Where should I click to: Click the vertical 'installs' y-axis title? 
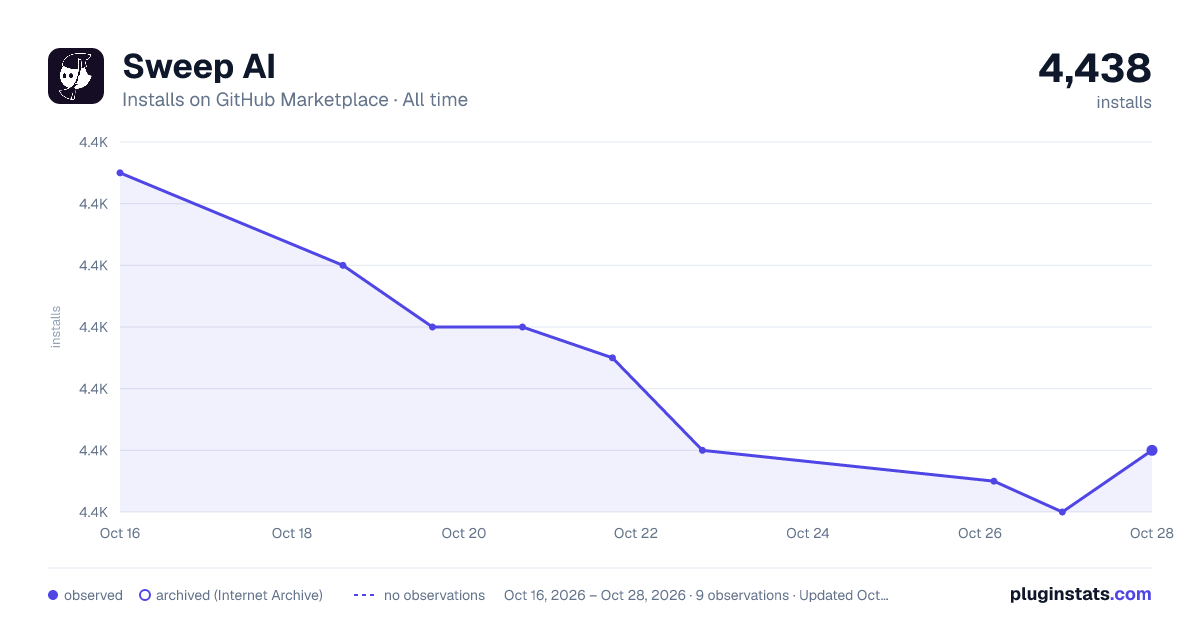[56, 327]
